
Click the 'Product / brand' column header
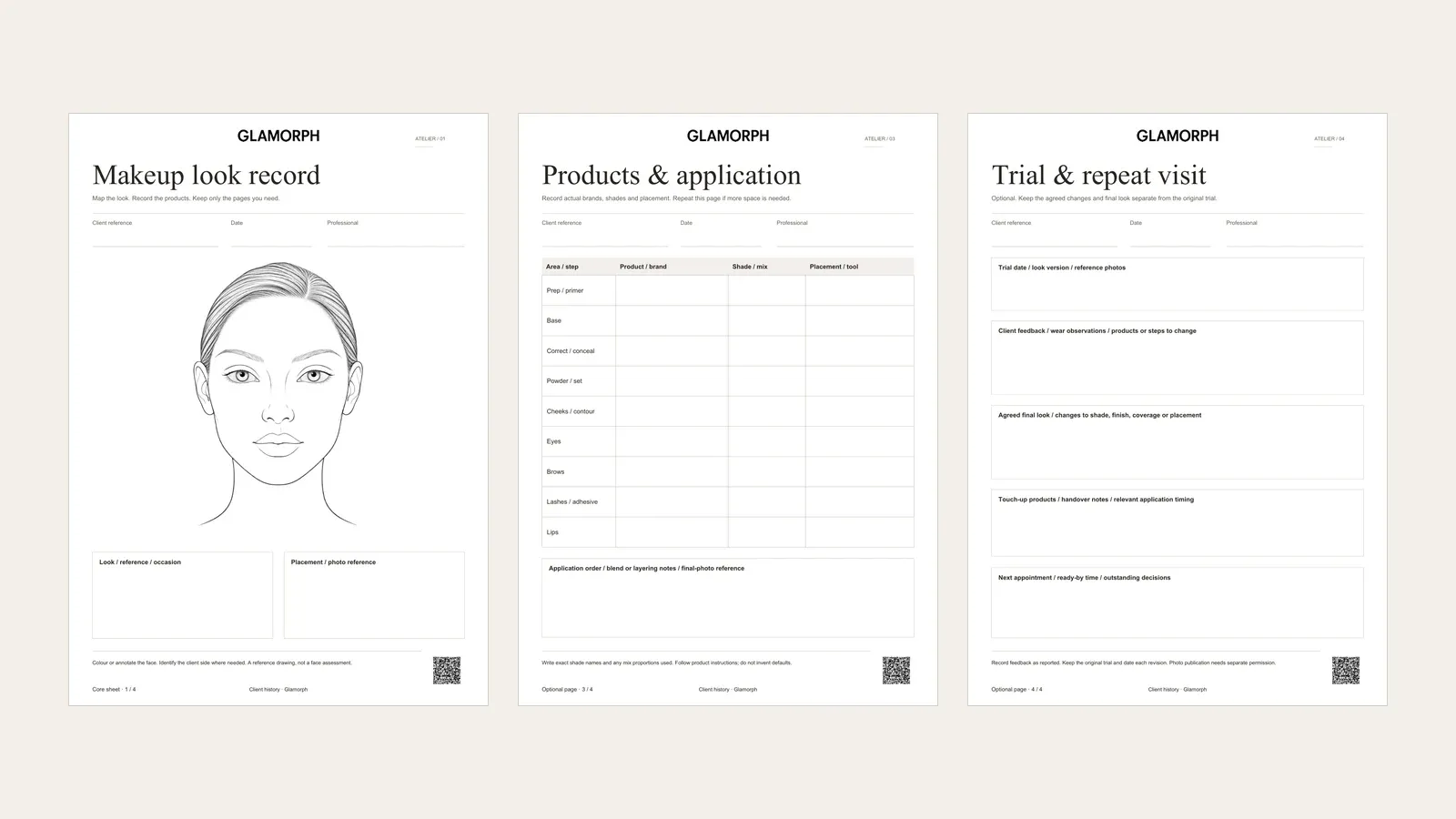pos(643,267)
